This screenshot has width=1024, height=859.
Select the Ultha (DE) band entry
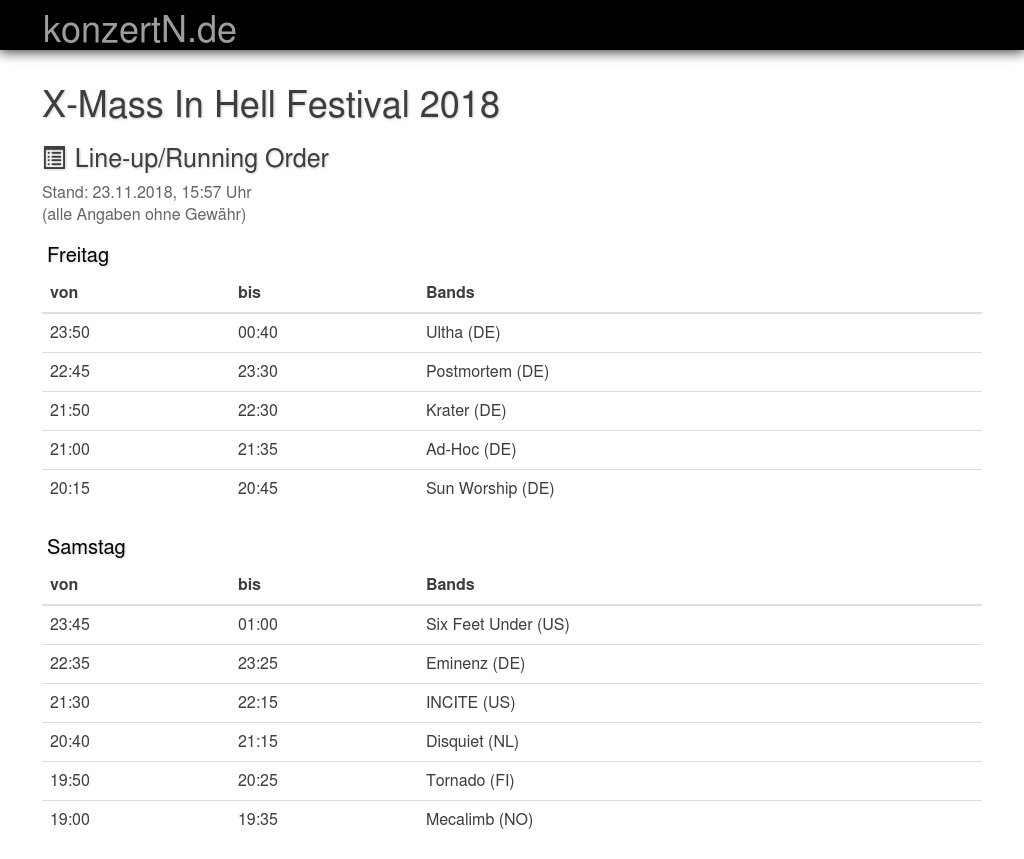point(462,333)
